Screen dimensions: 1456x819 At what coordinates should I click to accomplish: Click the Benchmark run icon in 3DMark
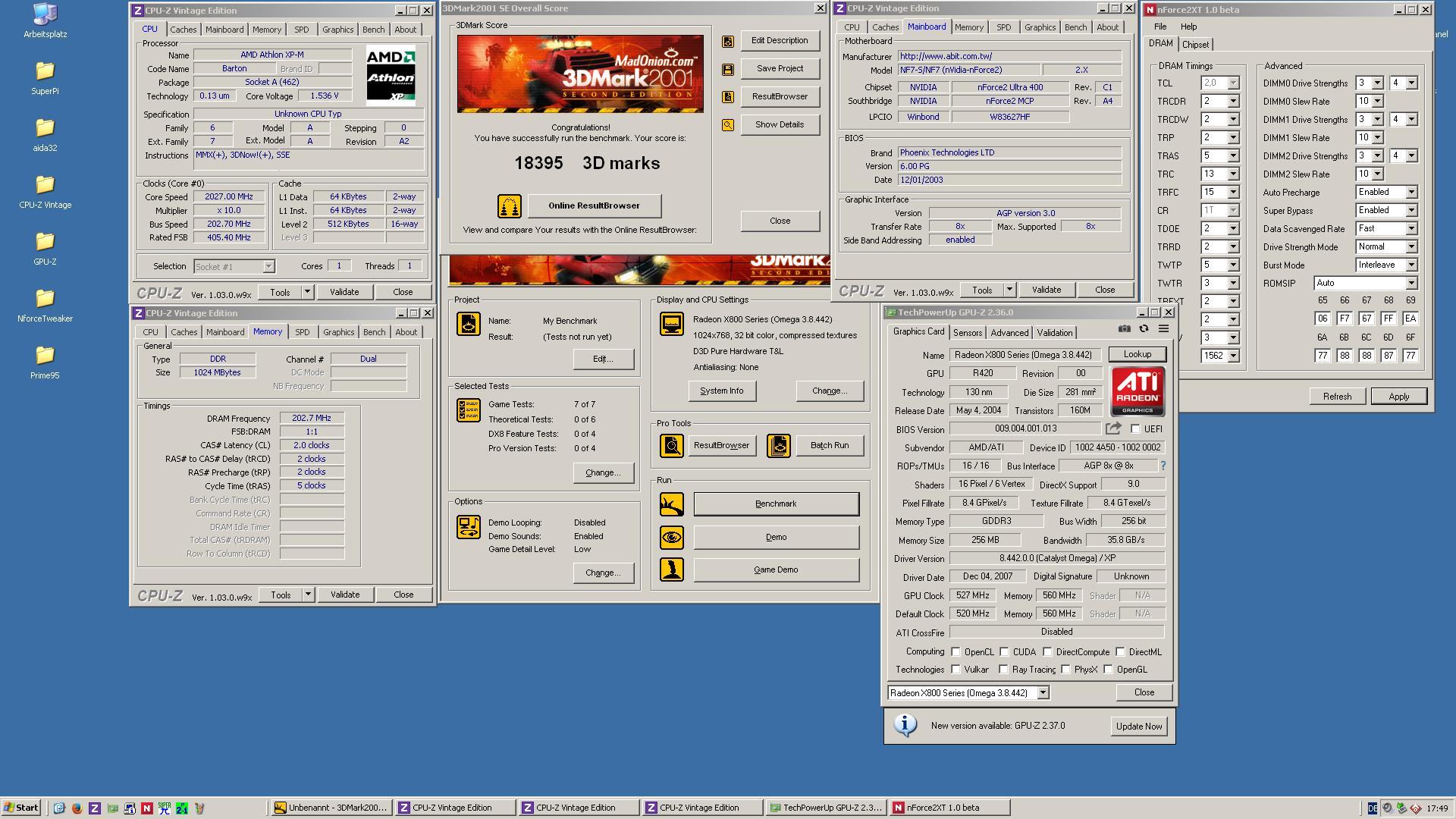[x=671, y=504]
